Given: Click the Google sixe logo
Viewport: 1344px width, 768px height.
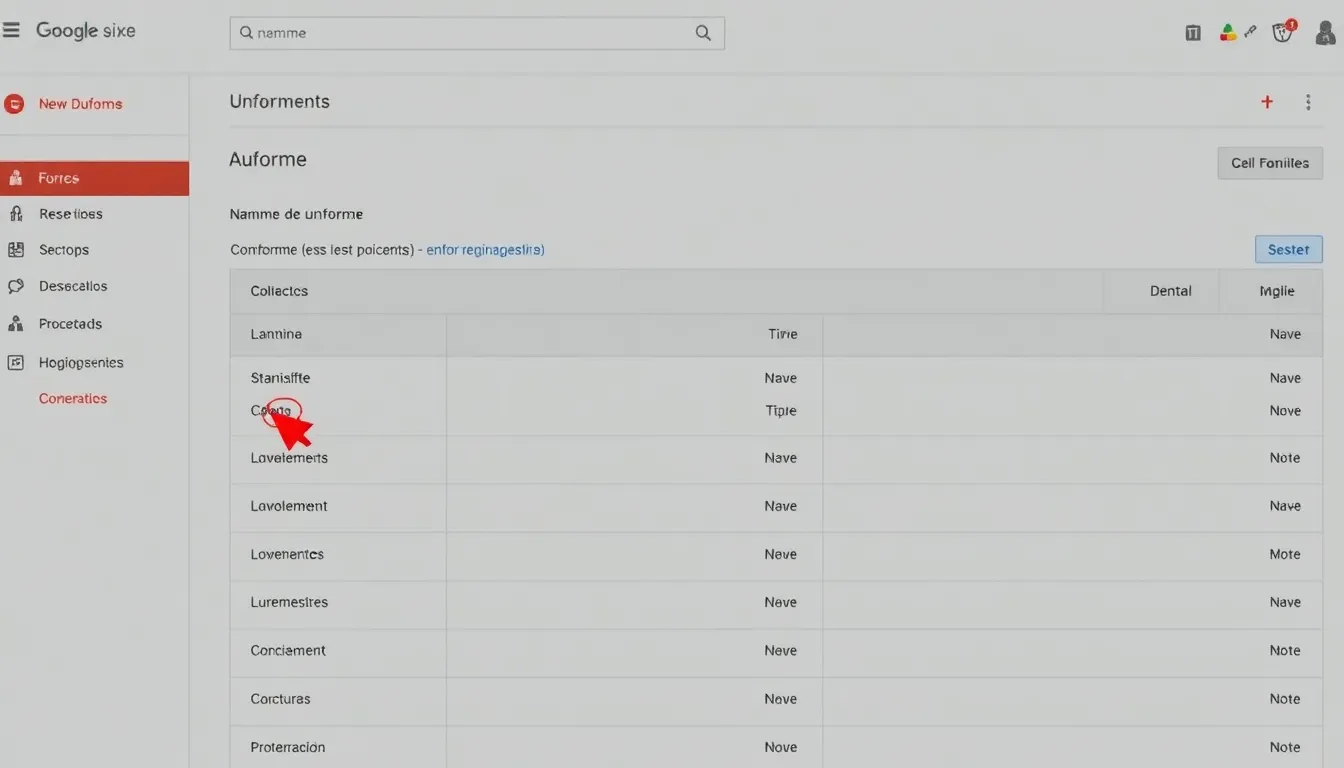Looking at the screenshot, I should tap(86, 31).
